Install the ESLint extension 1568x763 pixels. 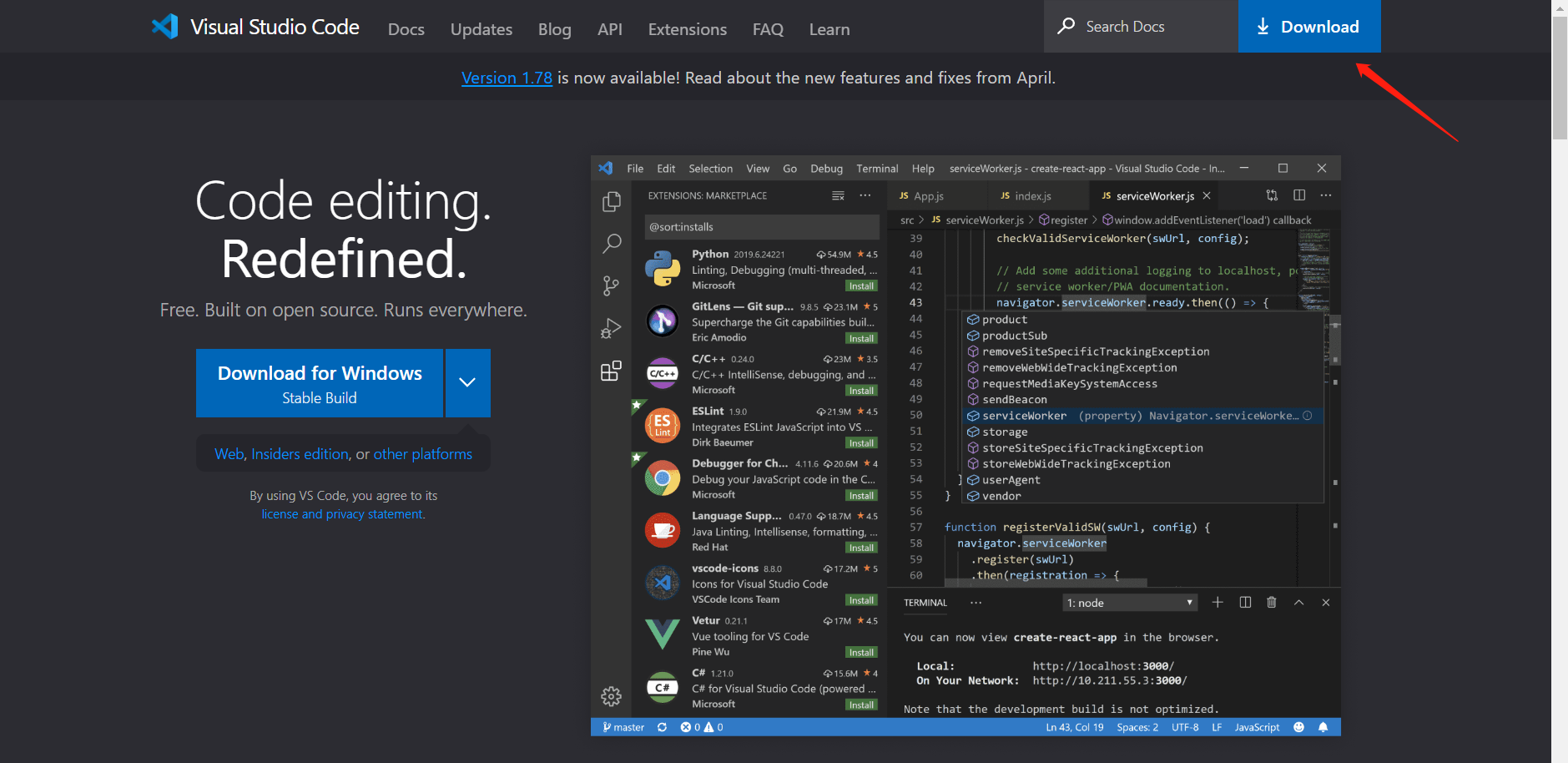[861, 443]
